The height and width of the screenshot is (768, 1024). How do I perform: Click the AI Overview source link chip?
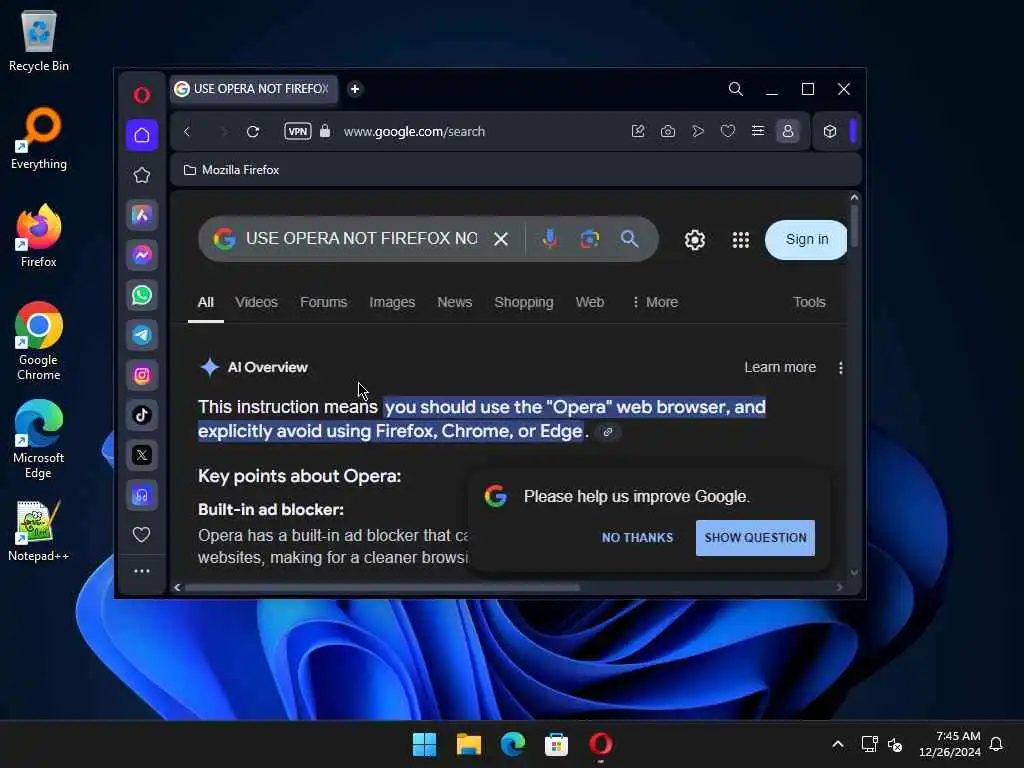click(x=607, y=432)
